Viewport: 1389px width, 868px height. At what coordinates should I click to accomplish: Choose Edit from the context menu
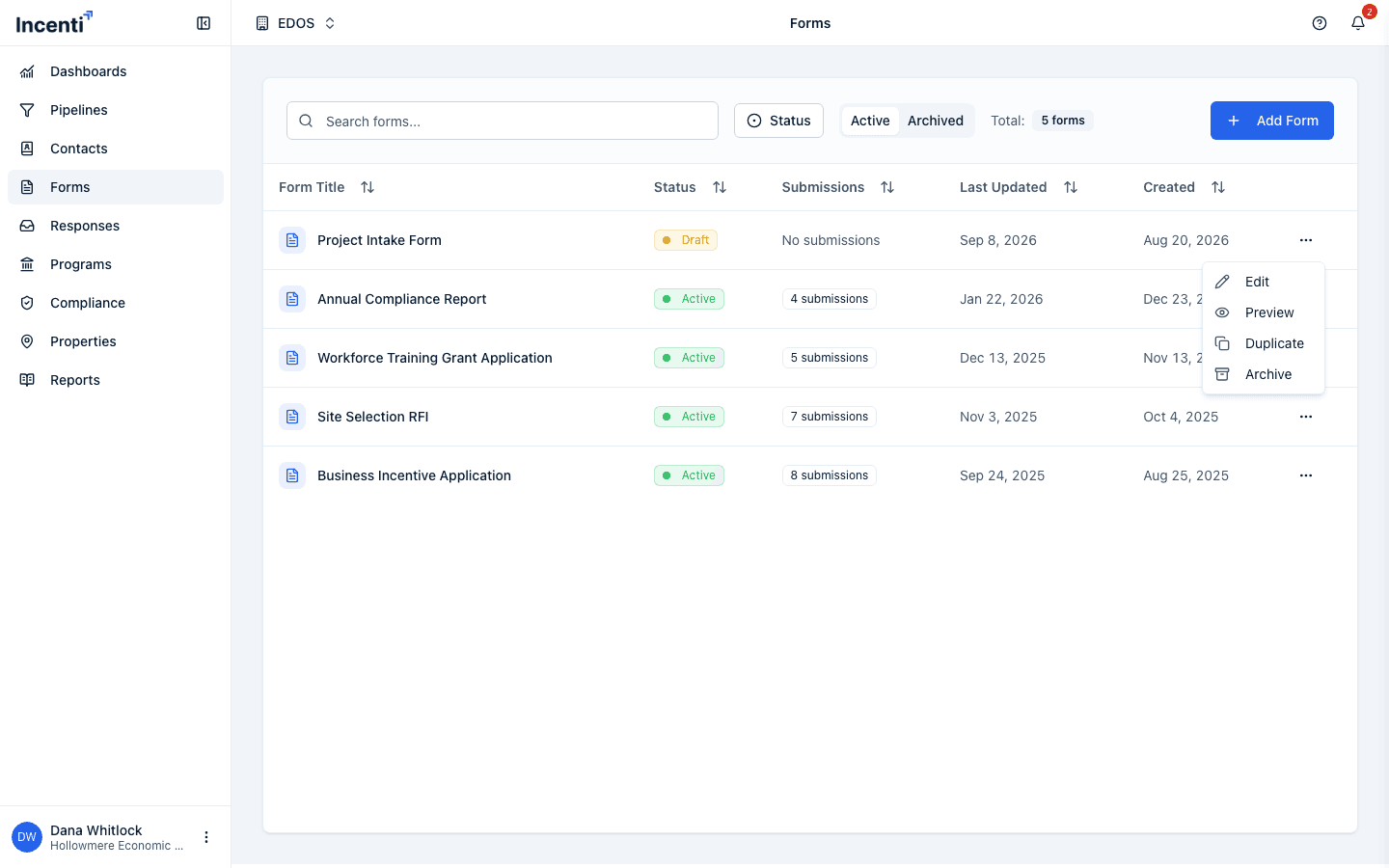tap(1264, 282)
